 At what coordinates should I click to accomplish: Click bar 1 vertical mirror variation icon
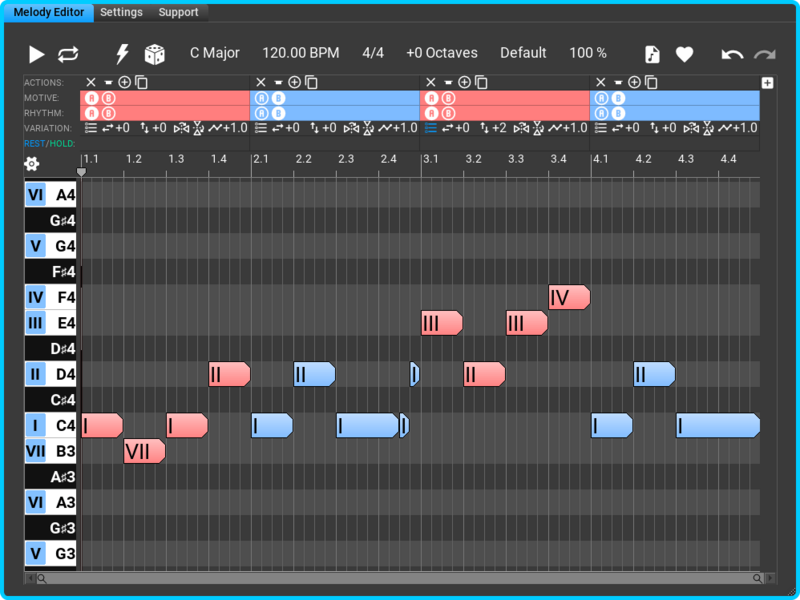coord(198,128)
